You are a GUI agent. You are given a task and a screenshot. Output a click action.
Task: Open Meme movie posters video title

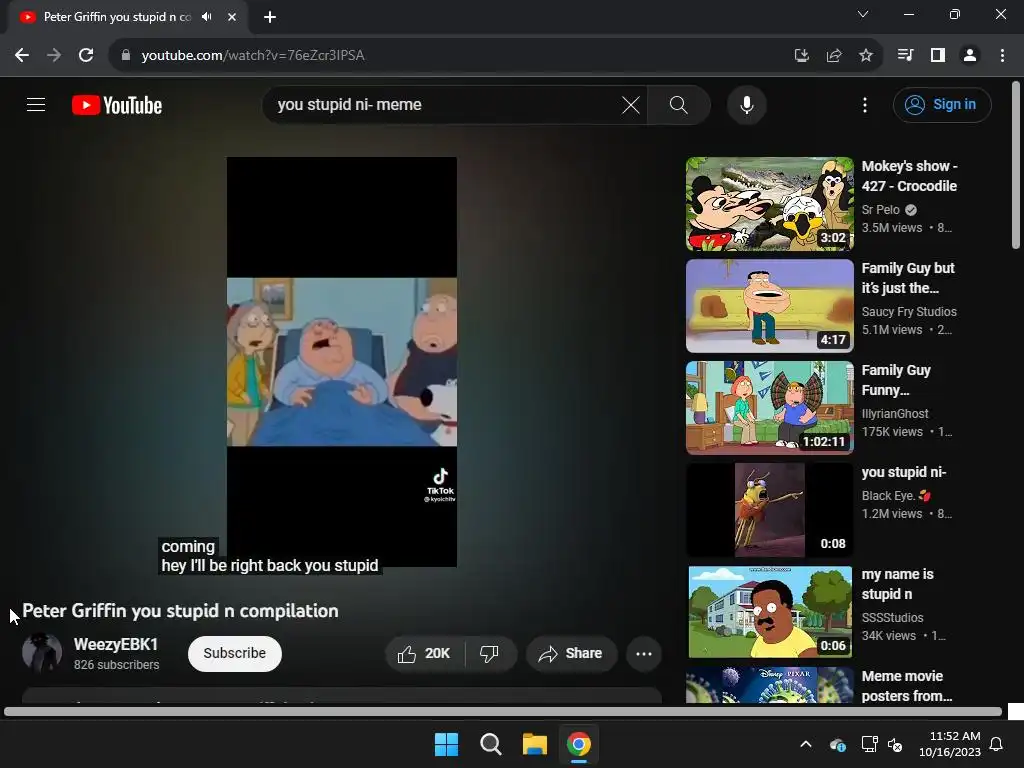(906, 686)
